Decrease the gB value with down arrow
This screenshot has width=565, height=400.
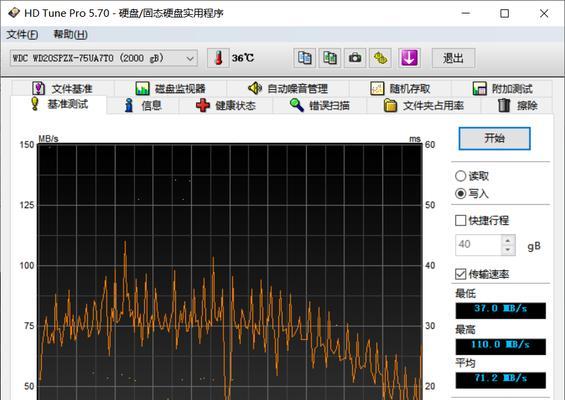click(x=508, y=250)
